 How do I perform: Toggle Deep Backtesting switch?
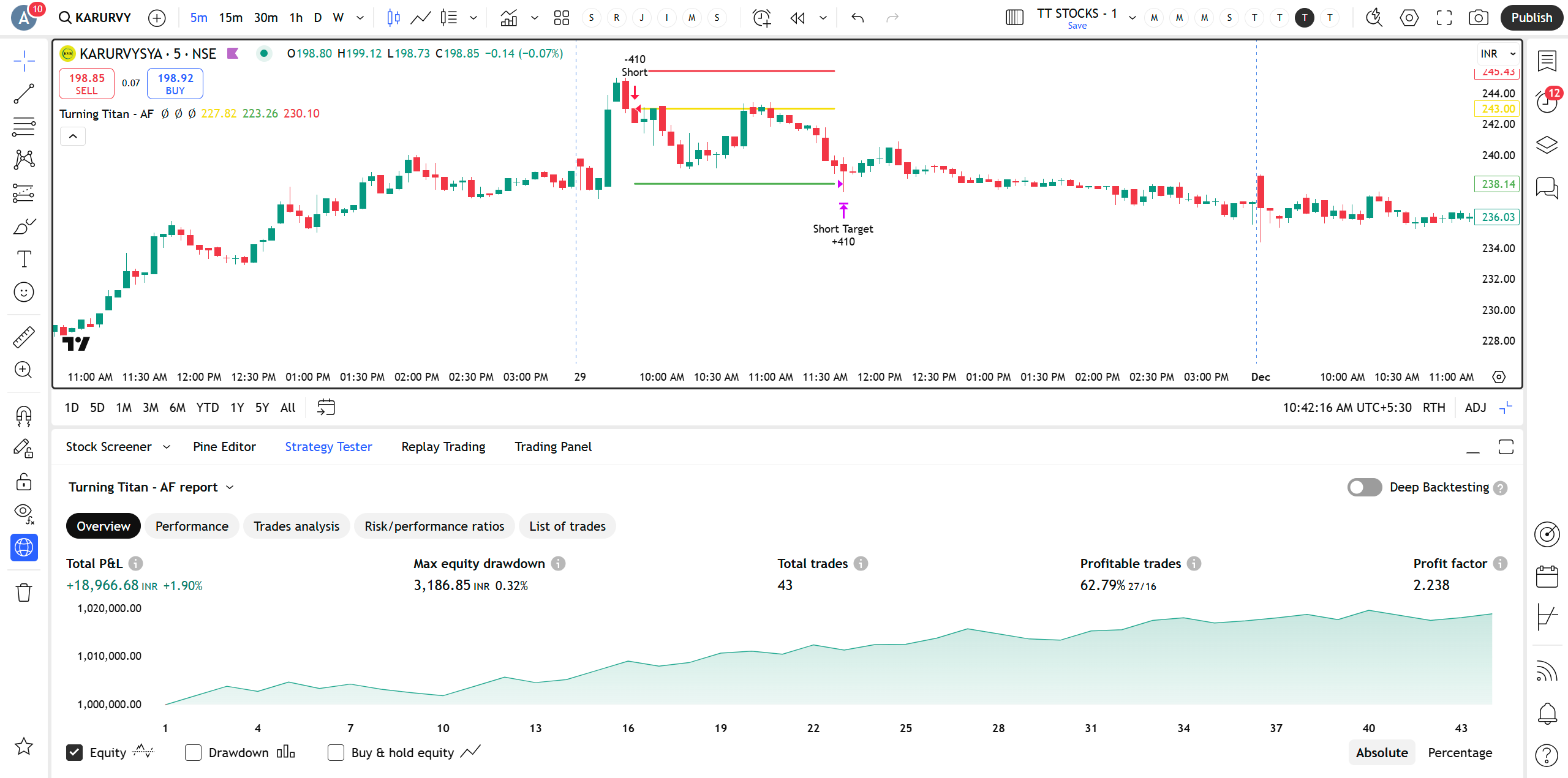click(x=1365, y=487)
